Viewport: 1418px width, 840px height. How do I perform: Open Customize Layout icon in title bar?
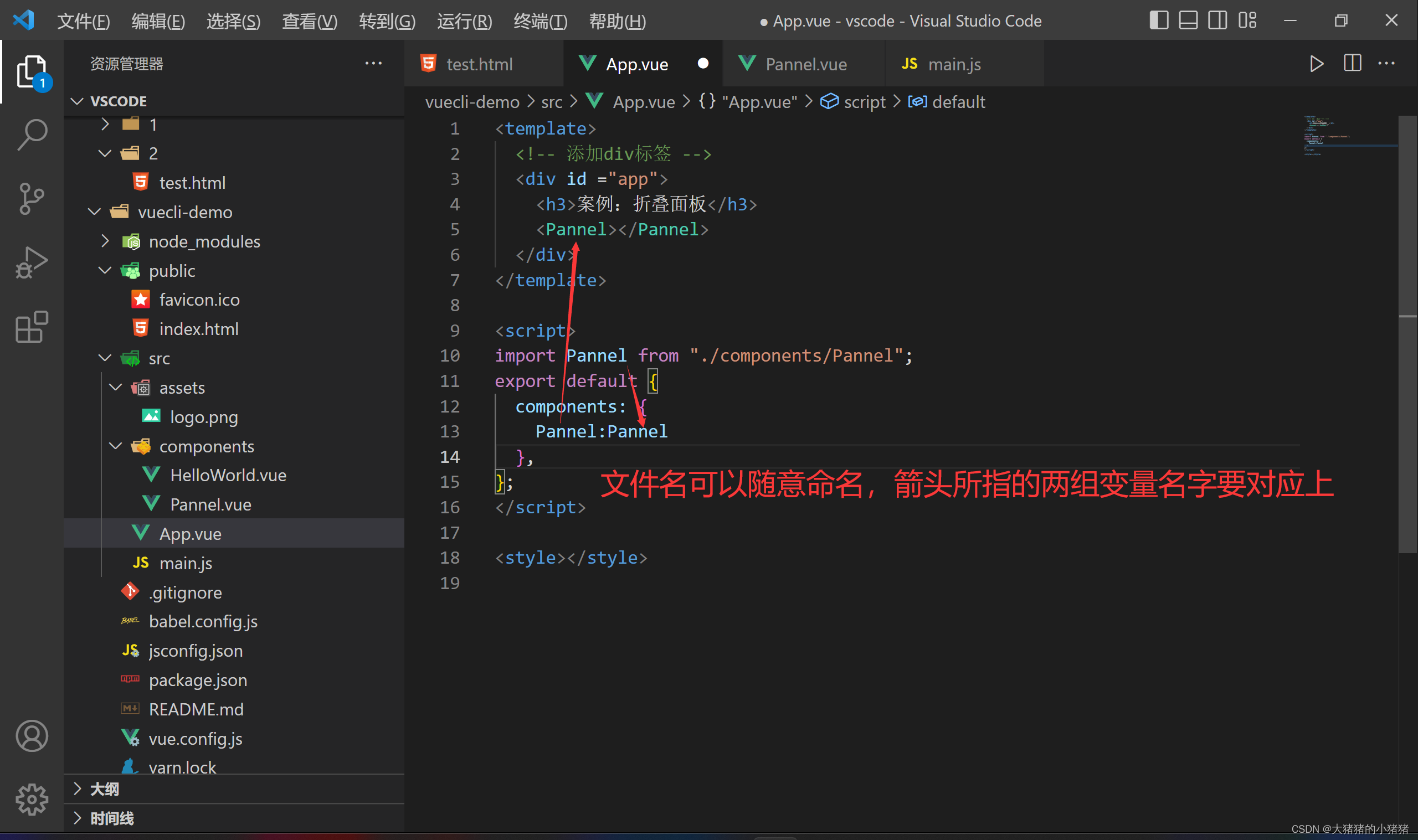pyautogui.click(x=1247, y=20)
